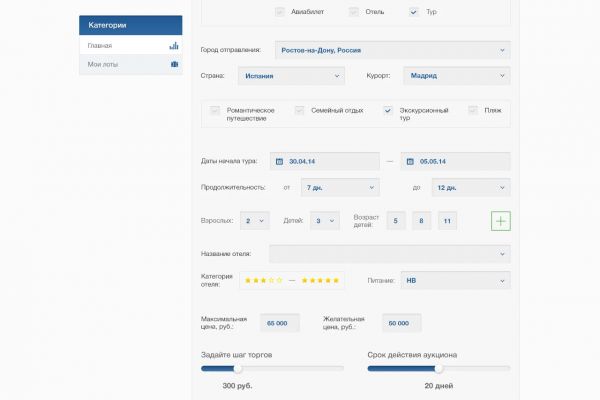Click the 300 руб. step value label
Screen dimensions: 600x400
[237, 386]
